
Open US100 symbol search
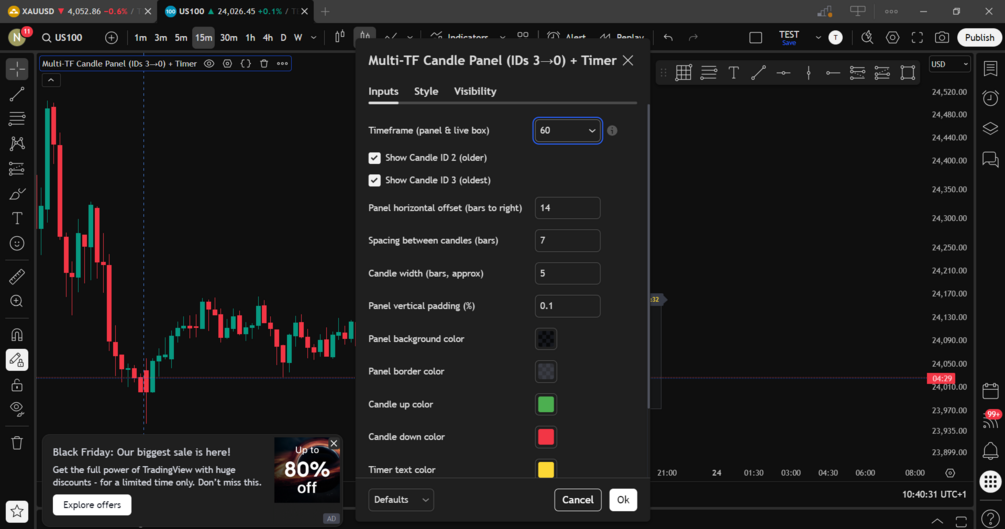(x=62, y=38)
